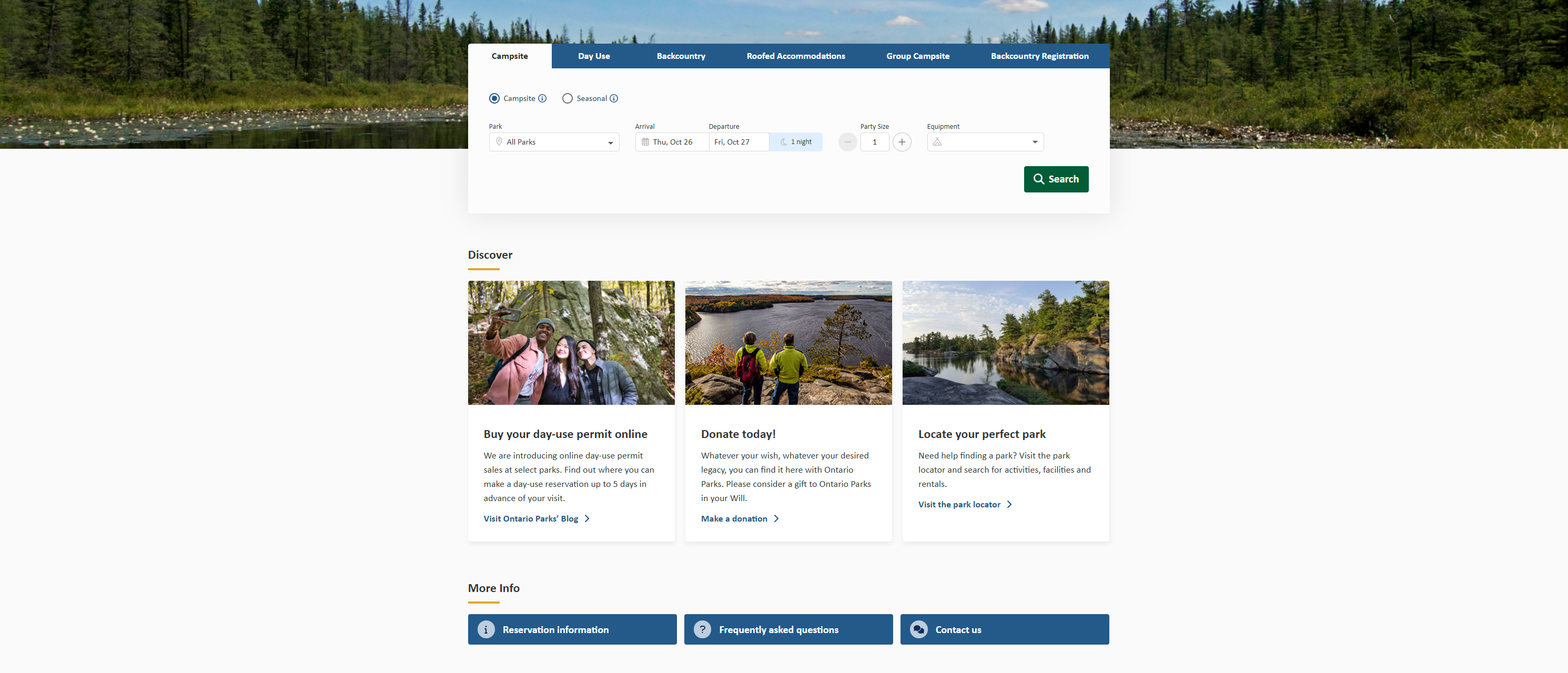Viewport: 1568px width, 673px height.
Task: Expand the Equipment dropdown
Action: point(985,142)
